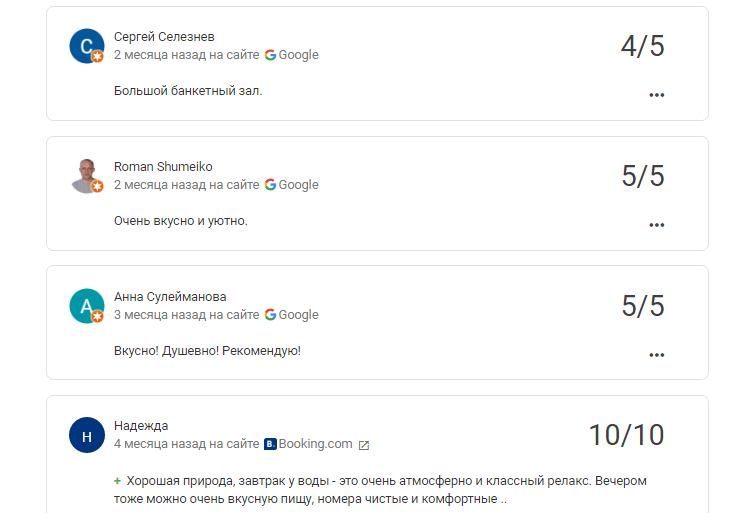Click Roman Shumeiko's profile photo

(87, 175)
